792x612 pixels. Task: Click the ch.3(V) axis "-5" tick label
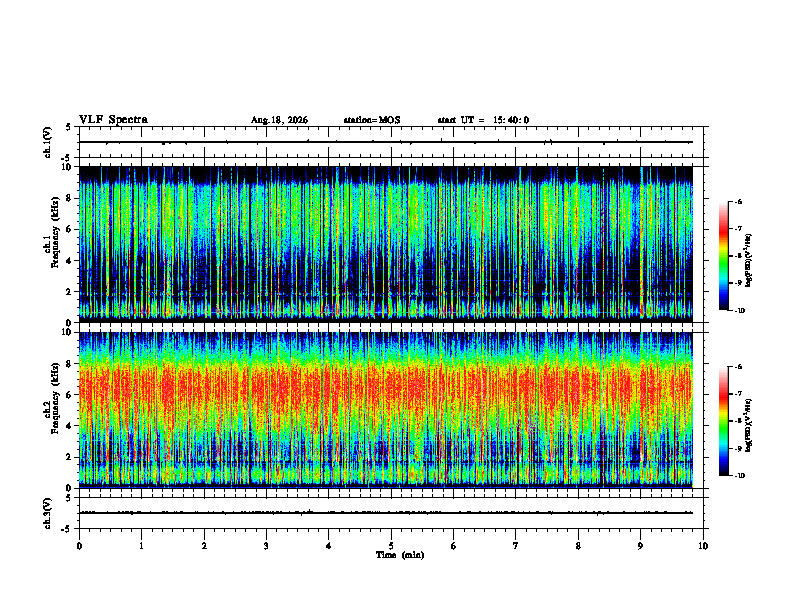tap(68, 529)
